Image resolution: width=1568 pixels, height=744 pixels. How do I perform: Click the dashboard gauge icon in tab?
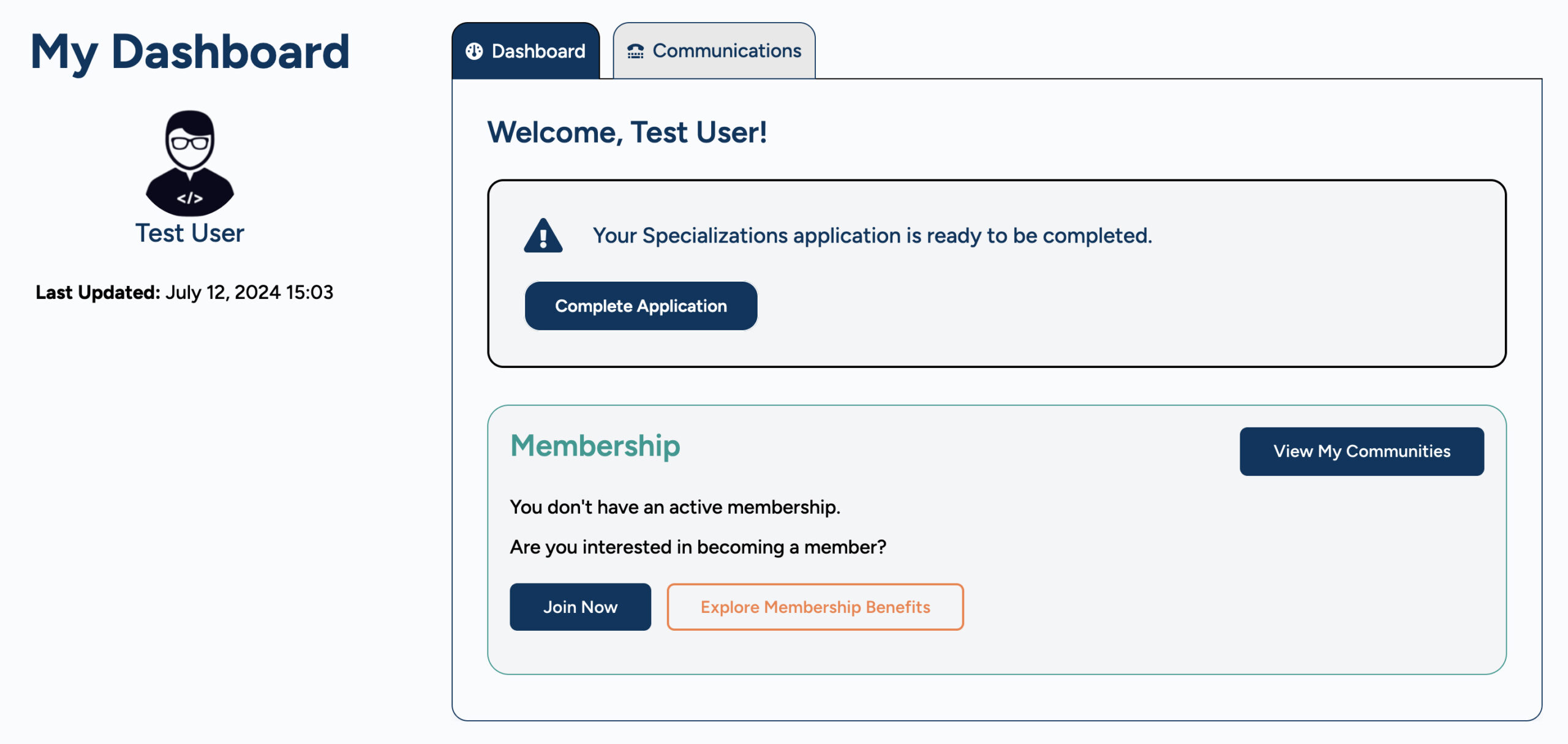474,51
